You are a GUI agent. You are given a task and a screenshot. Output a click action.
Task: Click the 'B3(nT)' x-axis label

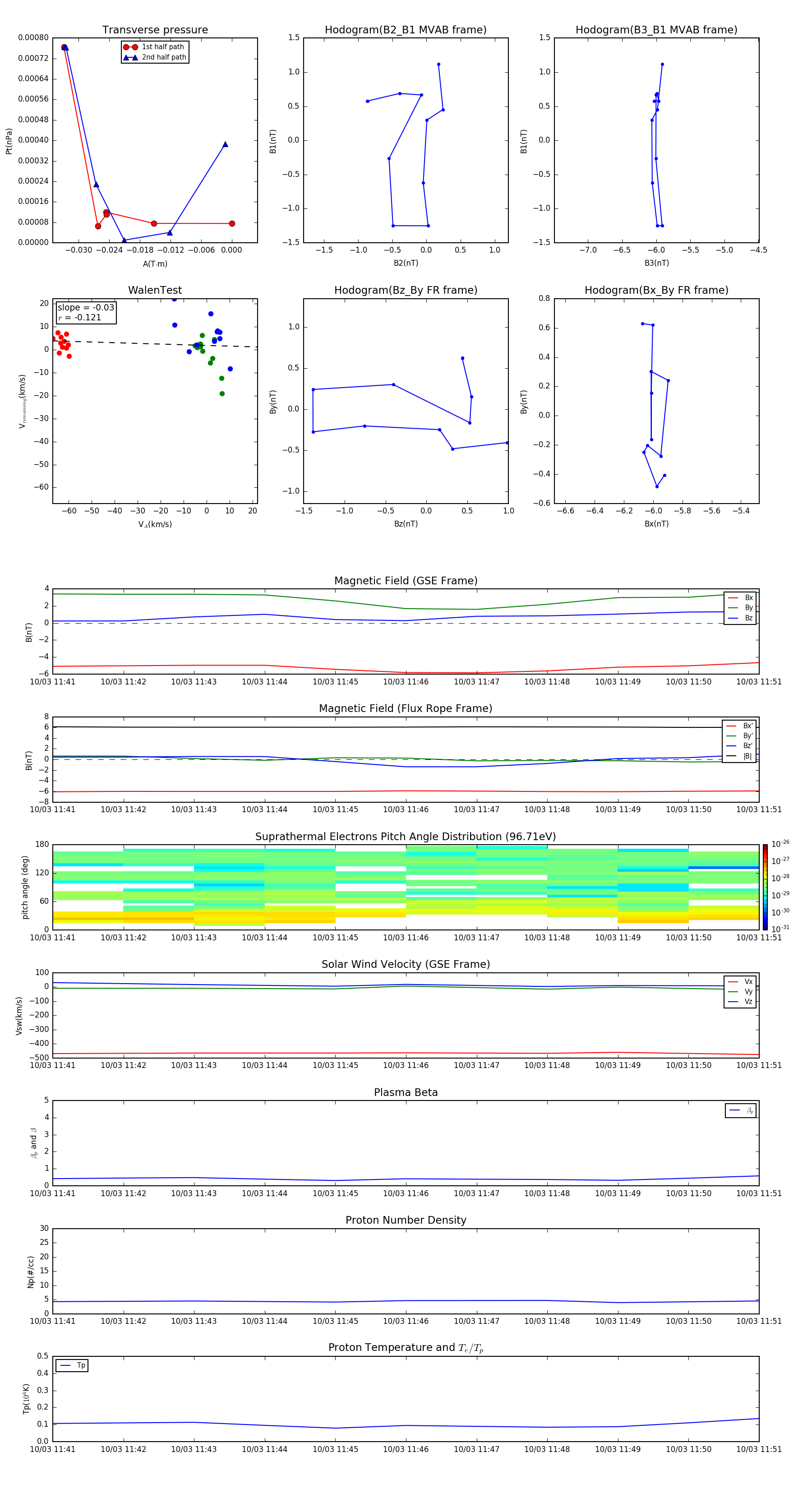[x=656, y=263]
